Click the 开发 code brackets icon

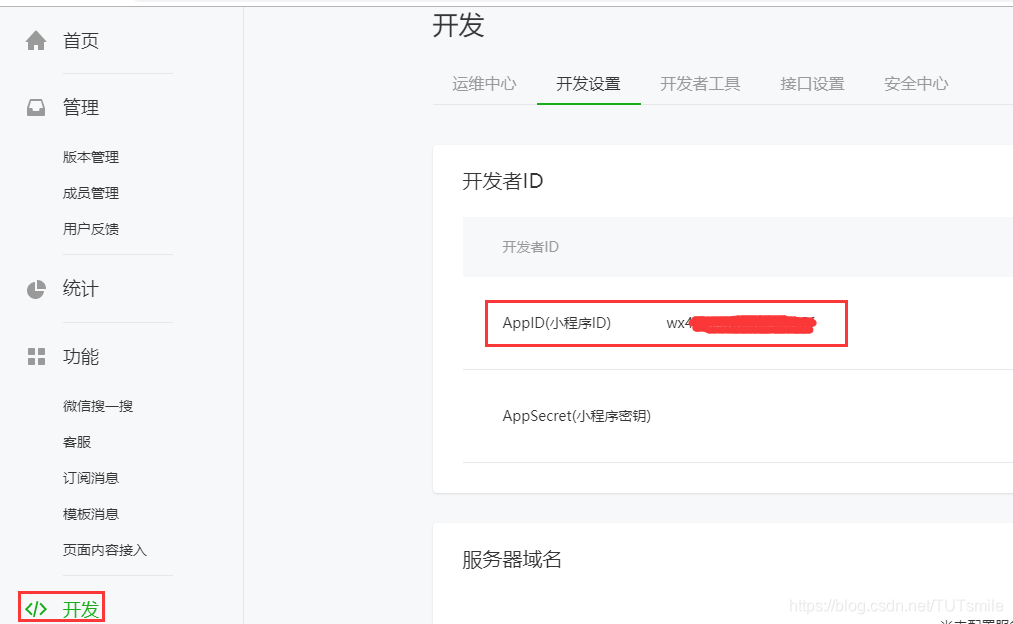coord(36,608)
